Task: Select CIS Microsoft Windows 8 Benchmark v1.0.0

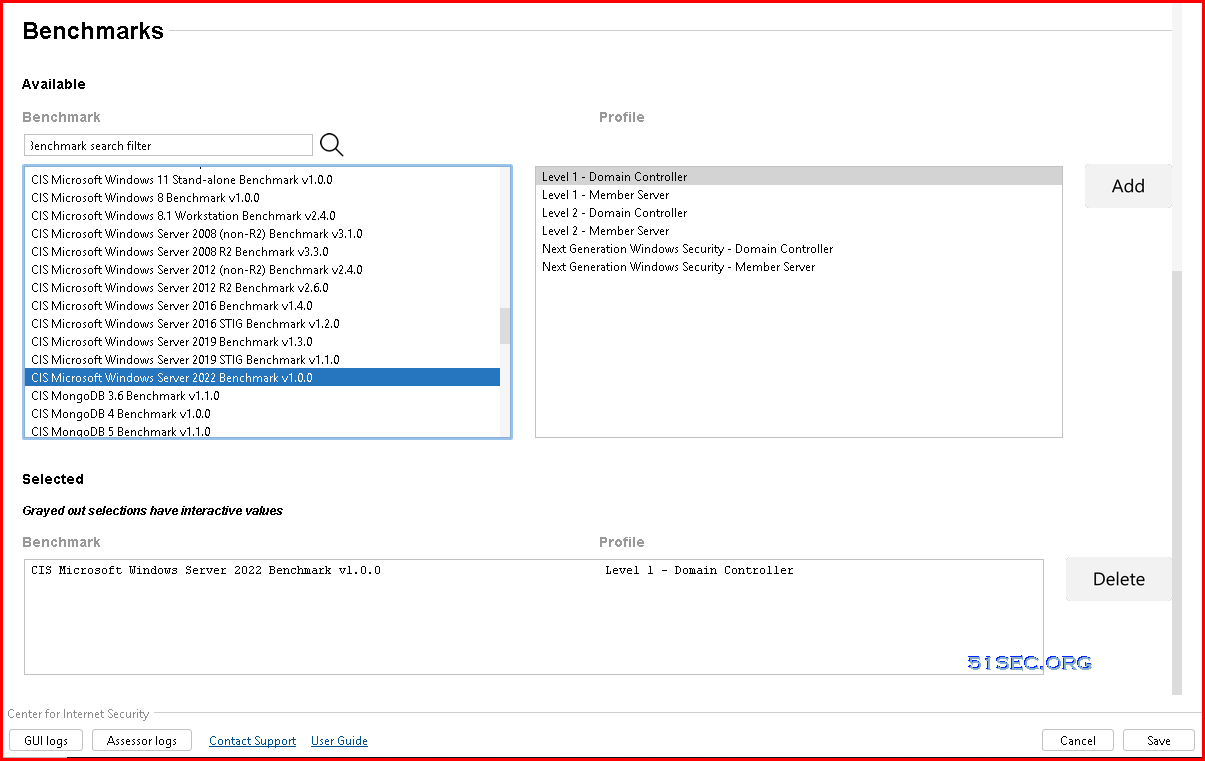Action: tap(262, 198)
